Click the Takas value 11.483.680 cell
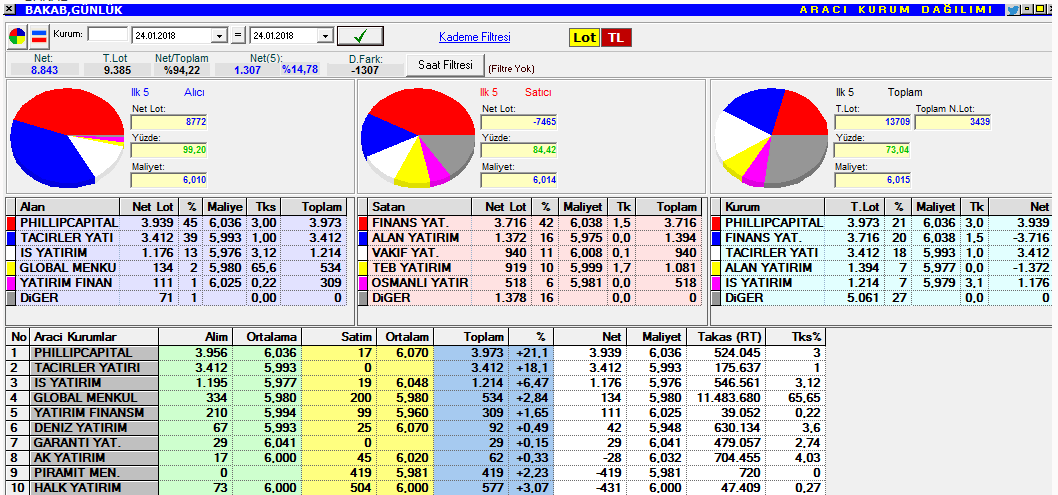The height and width of the screenshot is (495, 1058). (x=726, y=398)
